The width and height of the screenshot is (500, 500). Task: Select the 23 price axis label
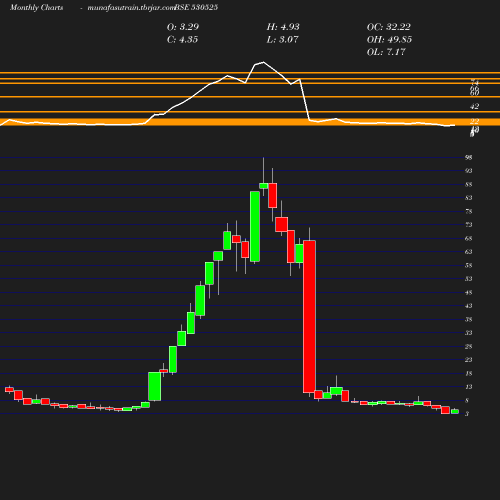tap(469, 360)
